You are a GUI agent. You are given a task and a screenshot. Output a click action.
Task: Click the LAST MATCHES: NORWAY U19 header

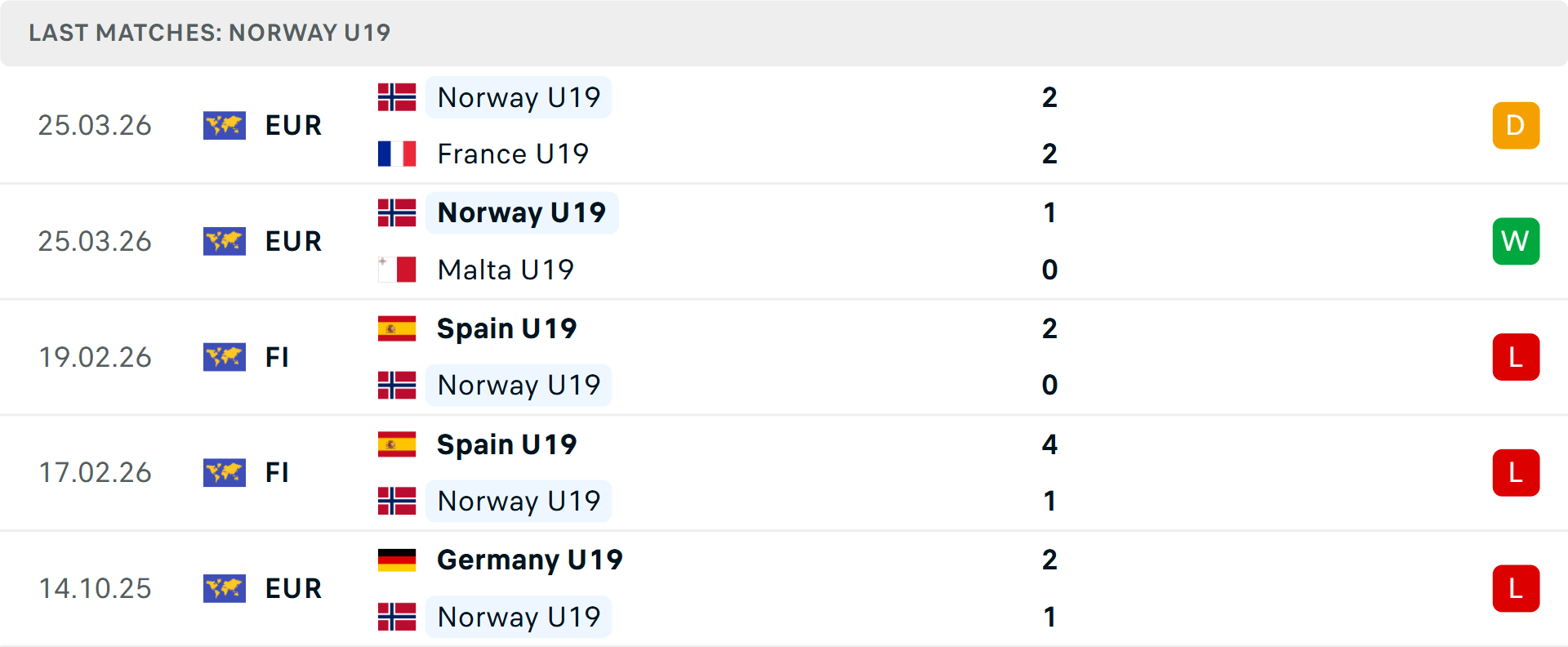(x=210, y=33)
